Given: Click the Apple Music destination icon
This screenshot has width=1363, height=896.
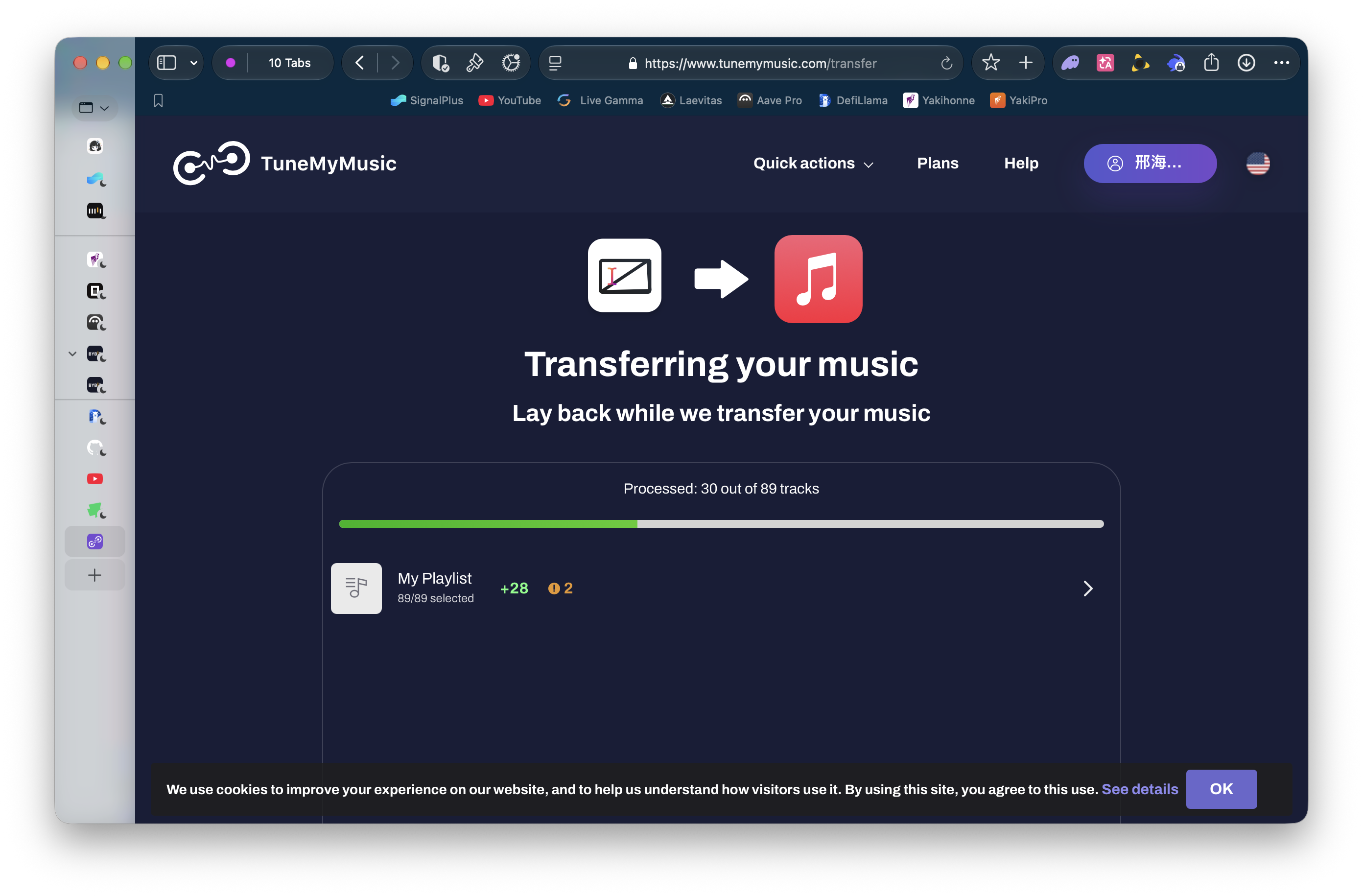Looking at the screenshot, I should click(818, 279).
